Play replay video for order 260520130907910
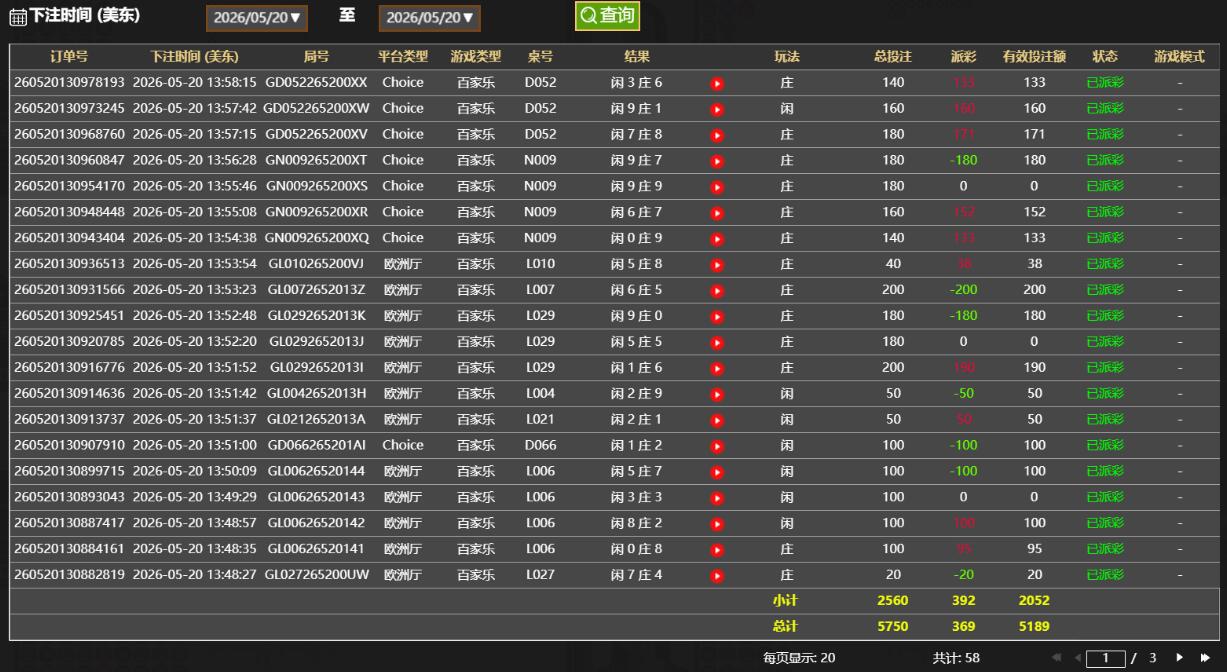This screenshot has height=672, width=1227. point(717,447)
